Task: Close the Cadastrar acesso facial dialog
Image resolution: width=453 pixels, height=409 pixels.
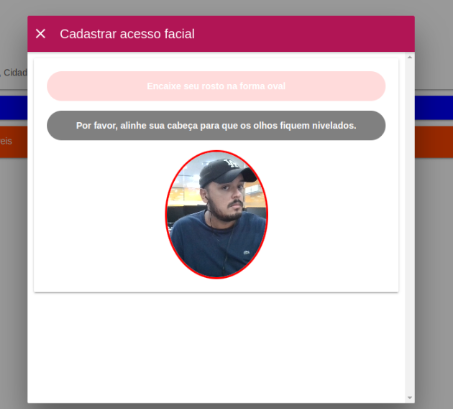Action: tap(41, 34)
